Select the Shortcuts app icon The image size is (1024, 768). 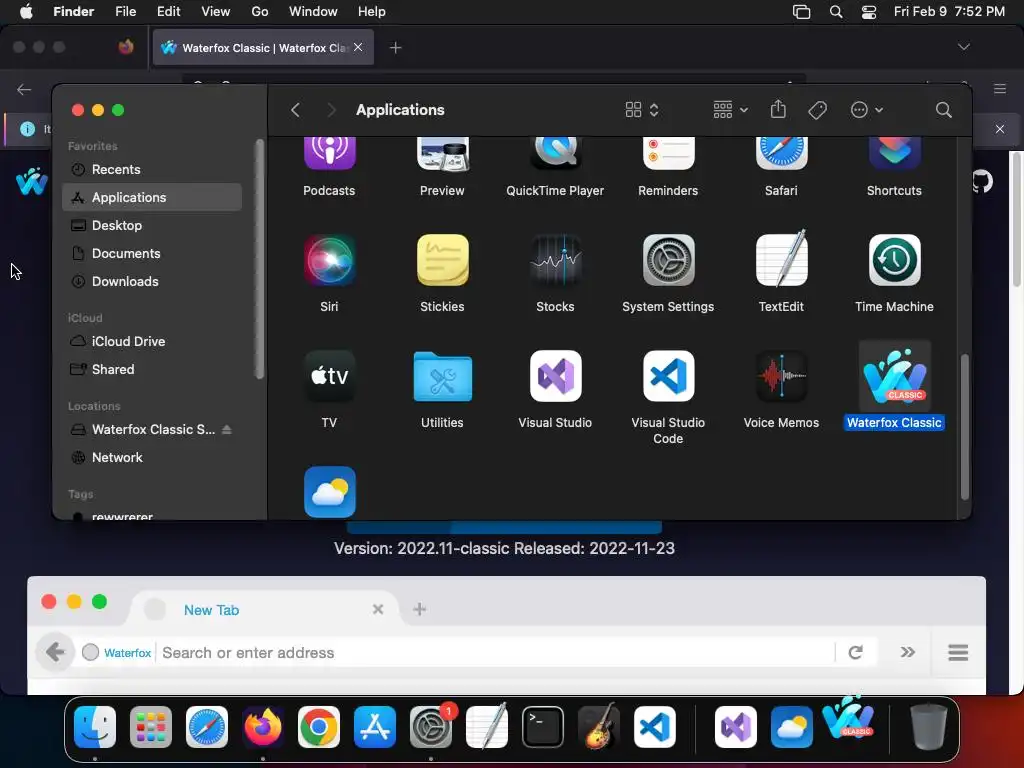tap(894, 153)
